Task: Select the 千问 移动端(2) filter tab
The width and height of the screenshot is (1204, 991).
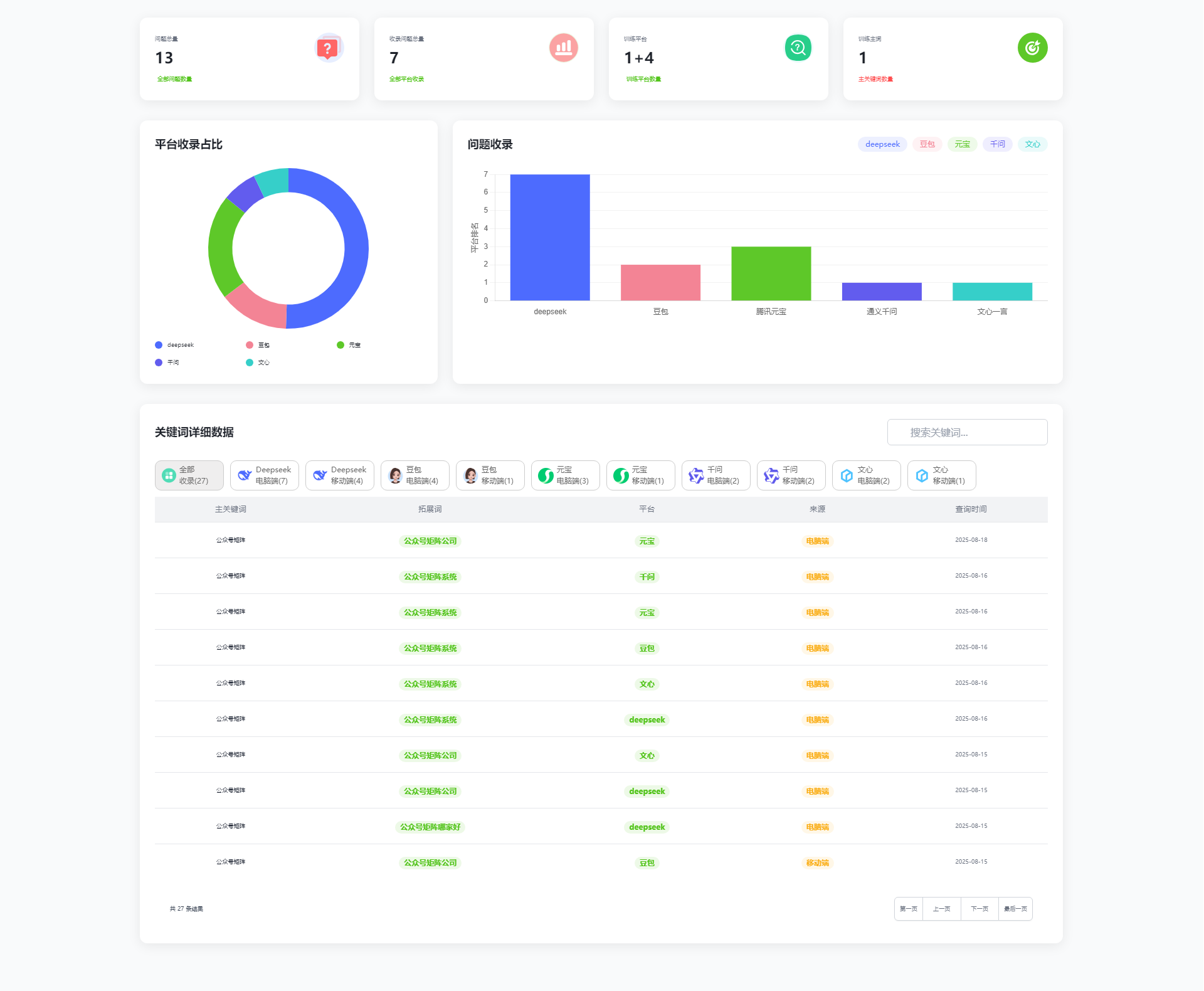Action: 791,475
